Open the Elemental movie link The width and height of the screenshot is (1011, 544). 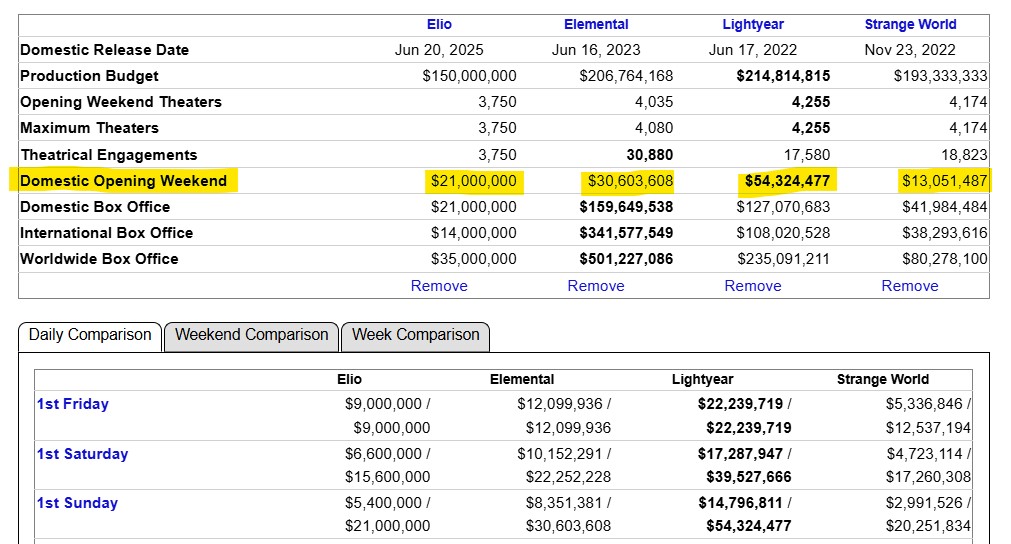596,24
